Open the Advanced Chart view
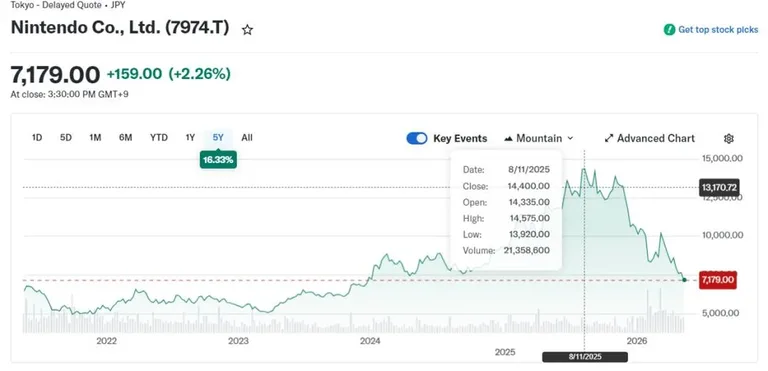This screenshot has height=371, width=768. [649, 139]
